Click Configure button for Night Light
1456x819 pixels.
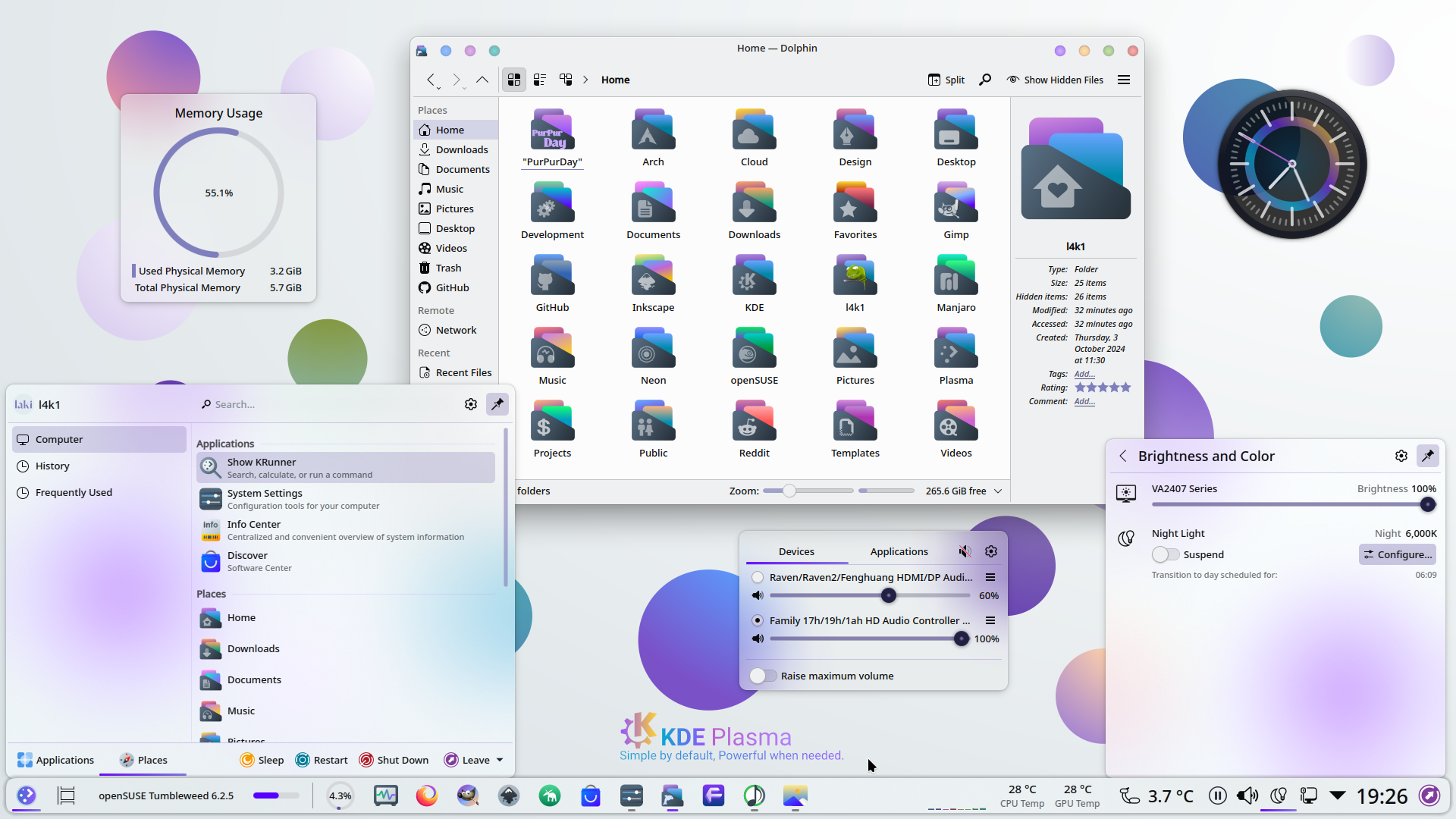[1397, 554]
